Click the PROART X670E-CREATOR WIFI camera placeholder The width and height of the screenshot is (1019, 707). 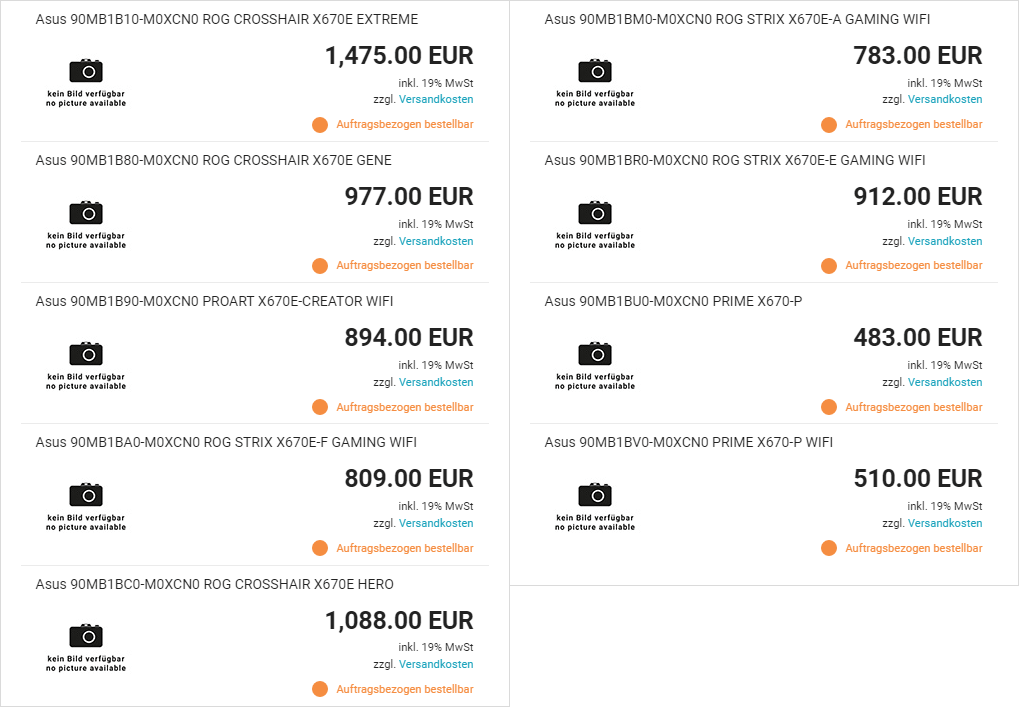click(x=86, y=365)
